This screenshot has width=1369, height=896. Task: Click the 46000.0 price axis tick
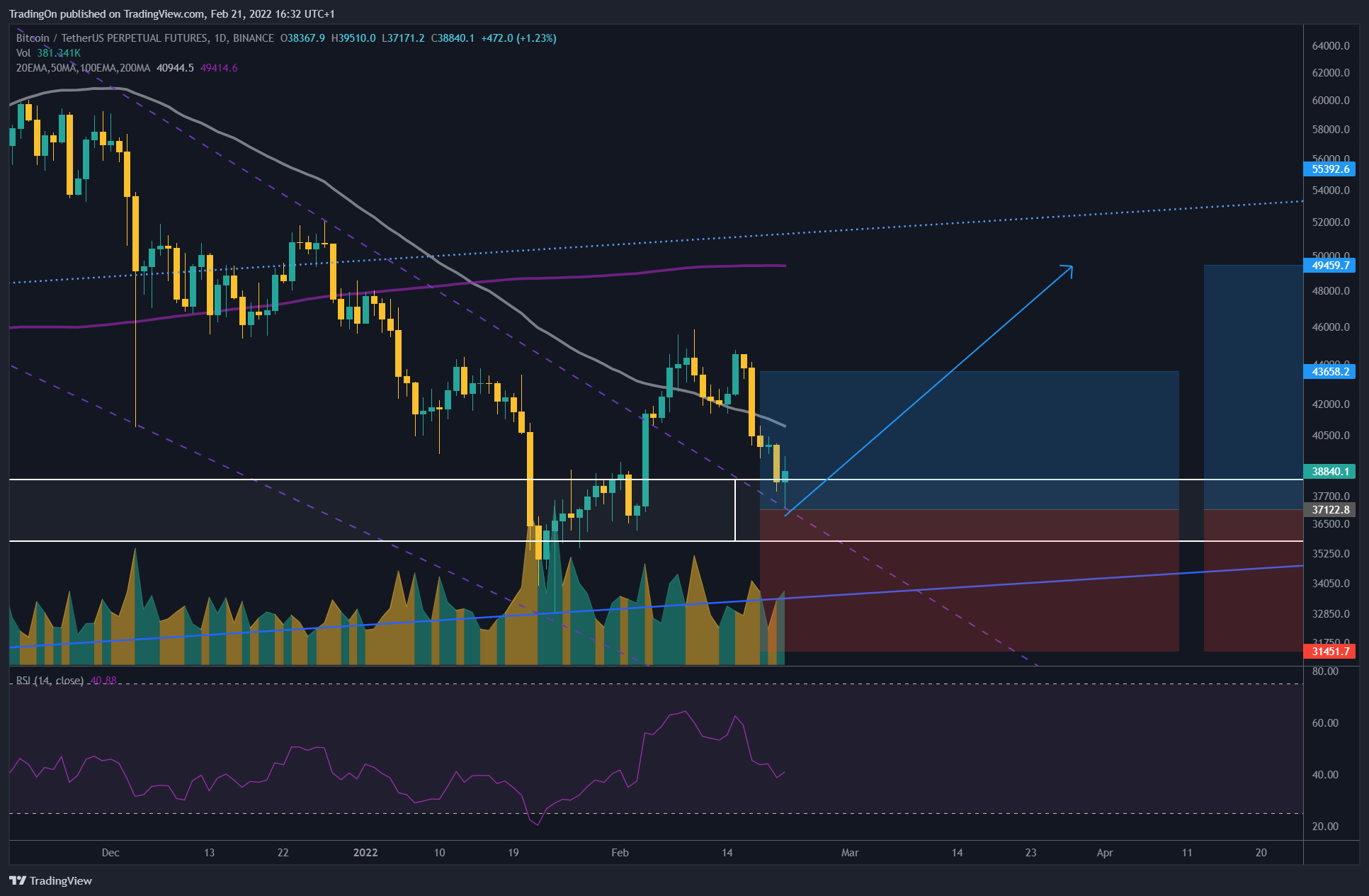coord(1331,327)
